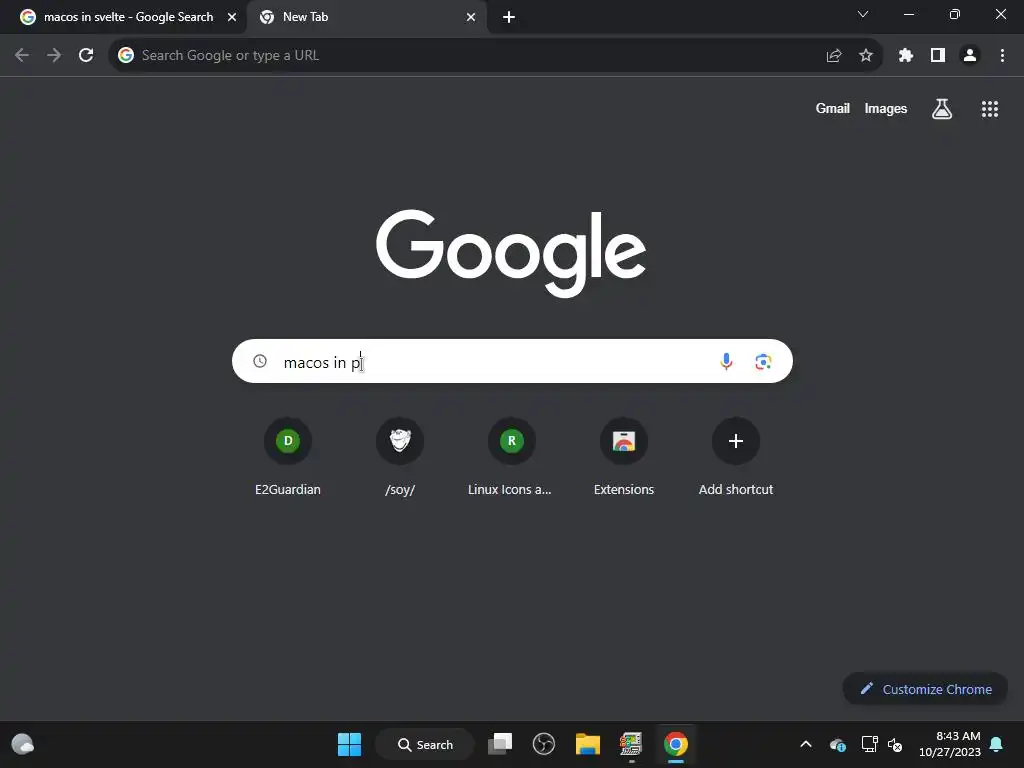Open a new tab with plus button

[509, 17]
